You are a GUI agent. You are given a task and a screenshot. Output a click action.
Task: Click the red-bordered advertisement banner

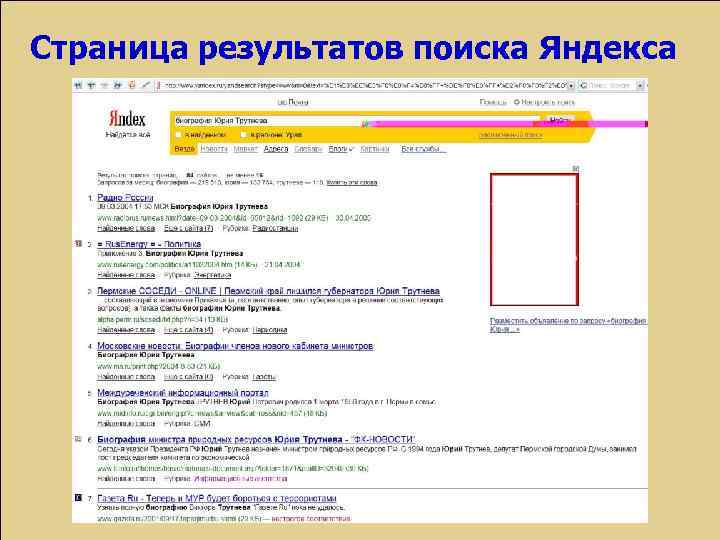pos(534,239)
